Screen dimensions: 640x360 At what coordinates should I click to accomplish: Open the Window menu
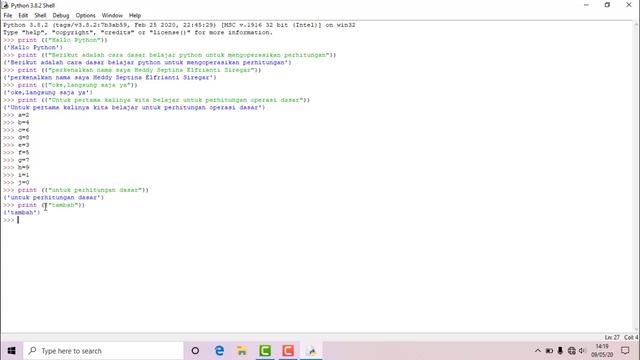pyautogui.click(x=112, y=16)
